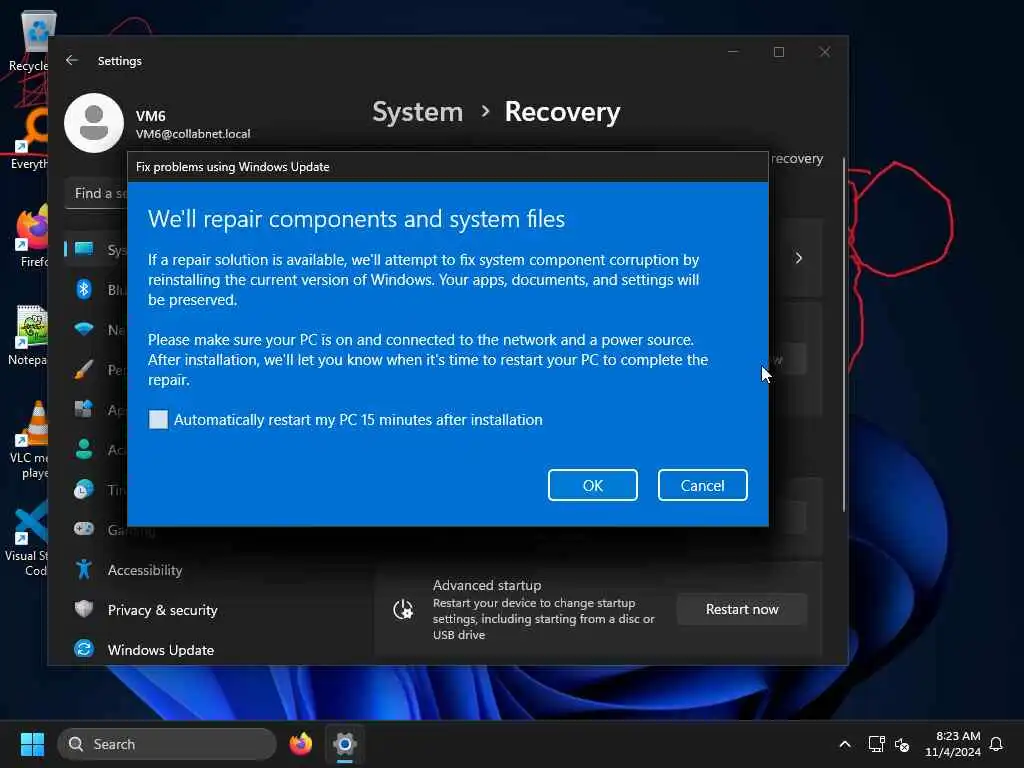This screenshot has height=768, width=1024.
Task: Click the Settings window vertical scrollbar
Action: coord(843,334)
